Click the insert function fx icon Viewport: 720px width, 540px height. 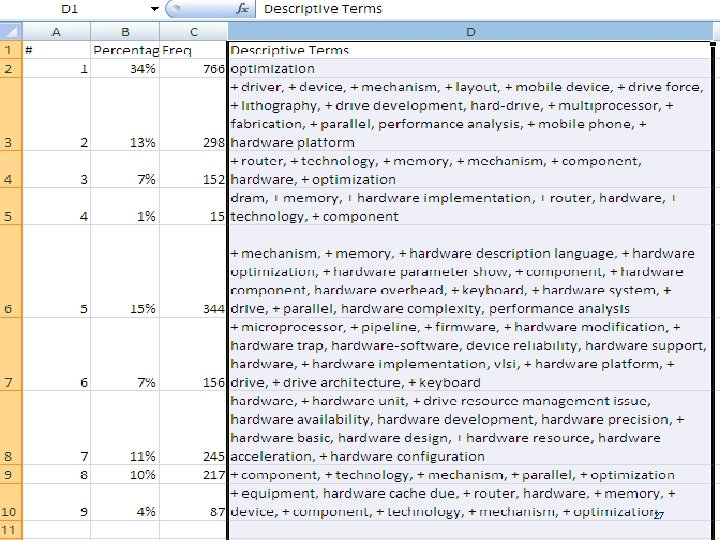[x=242, y=9]
